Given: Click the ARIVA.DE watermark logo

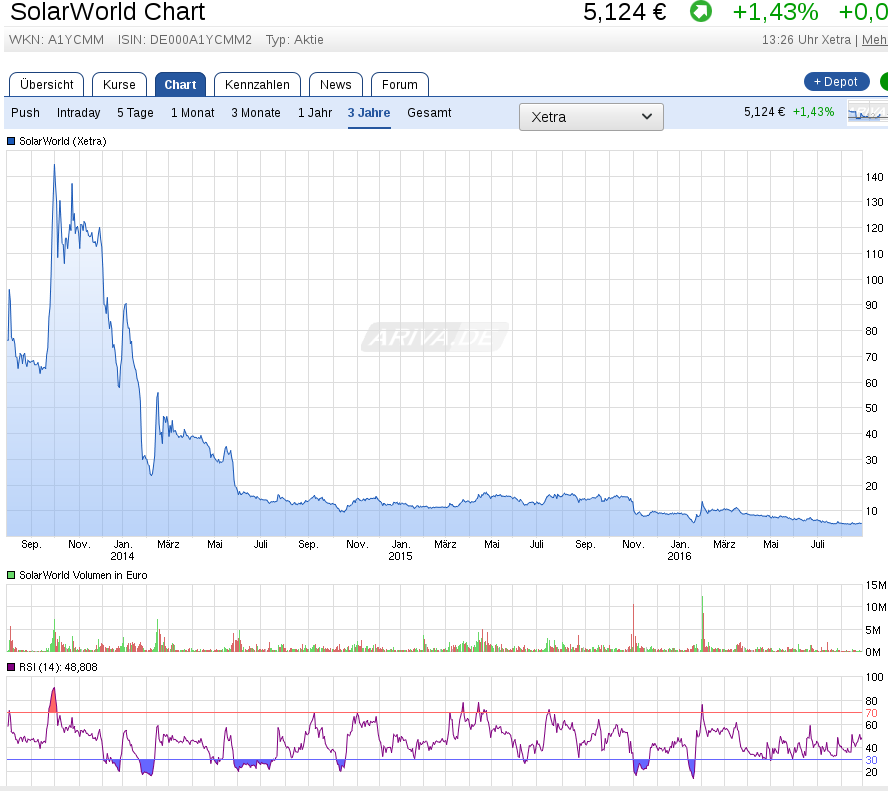Looking at the screenshot, I should [434, 337].
